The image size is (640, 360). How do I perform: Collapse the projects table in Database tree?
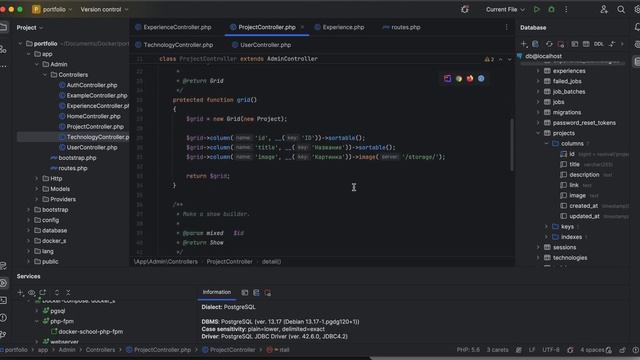(x=538, y=133)
